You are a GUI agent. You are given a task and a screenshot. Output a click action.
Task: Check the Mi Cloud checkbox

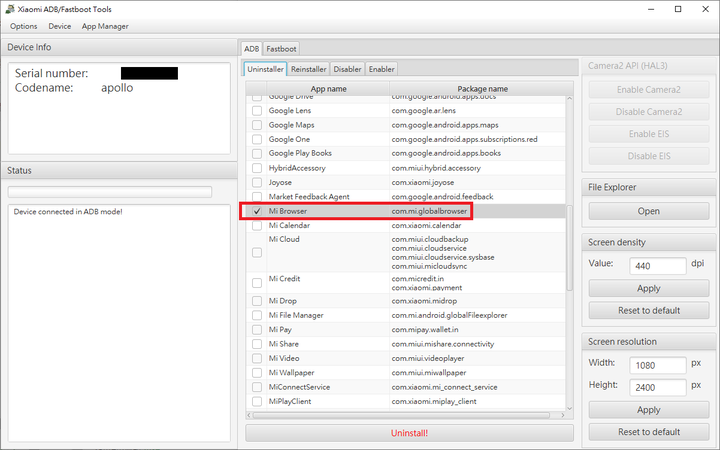click(x=257, y=253)
